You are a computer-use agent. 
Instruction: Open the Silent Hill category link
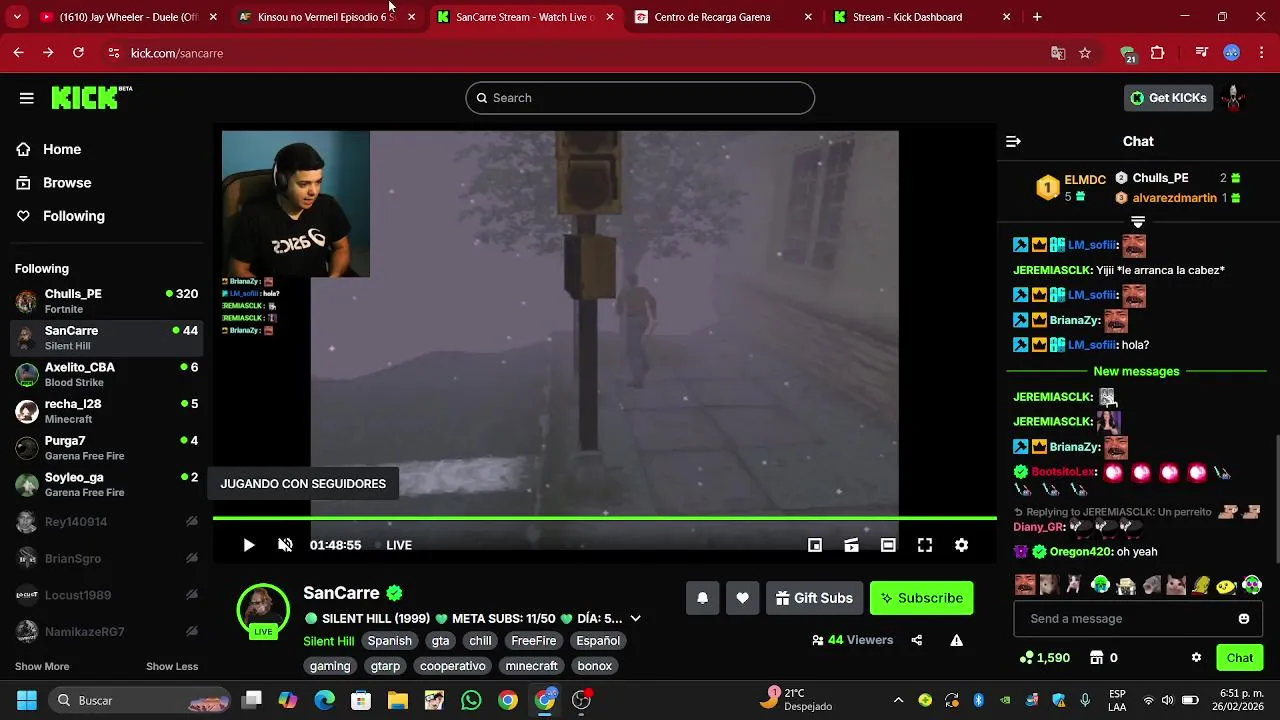pos(329,641)
